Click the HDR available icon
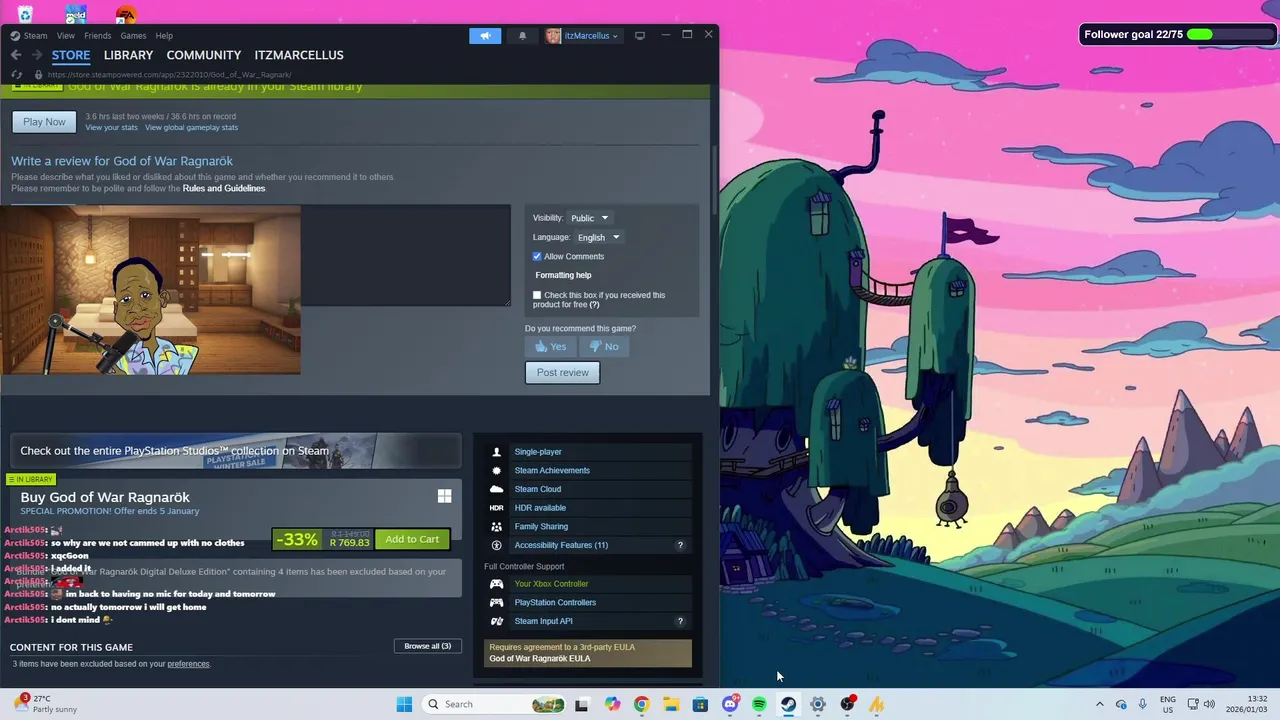This screenshot has height=720, width=1280. point(496,508)
